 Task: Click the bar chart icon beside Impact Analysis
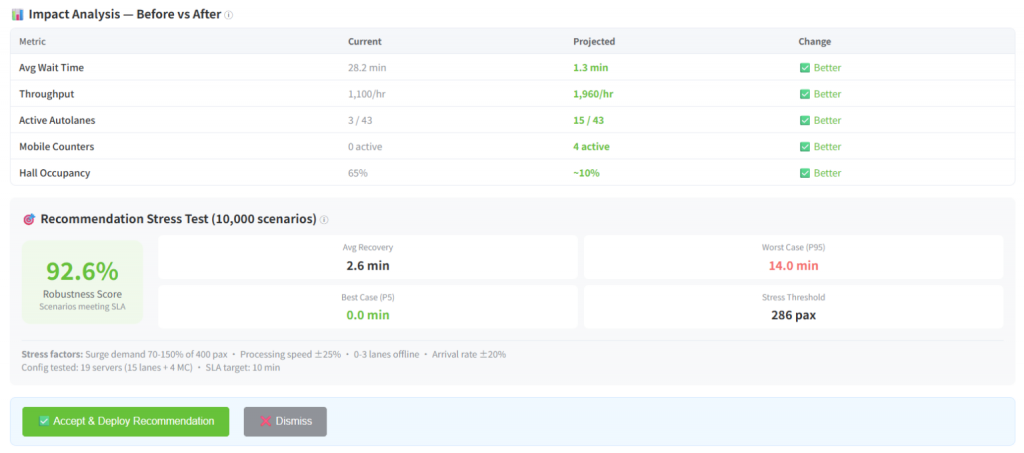coord(17,15)
